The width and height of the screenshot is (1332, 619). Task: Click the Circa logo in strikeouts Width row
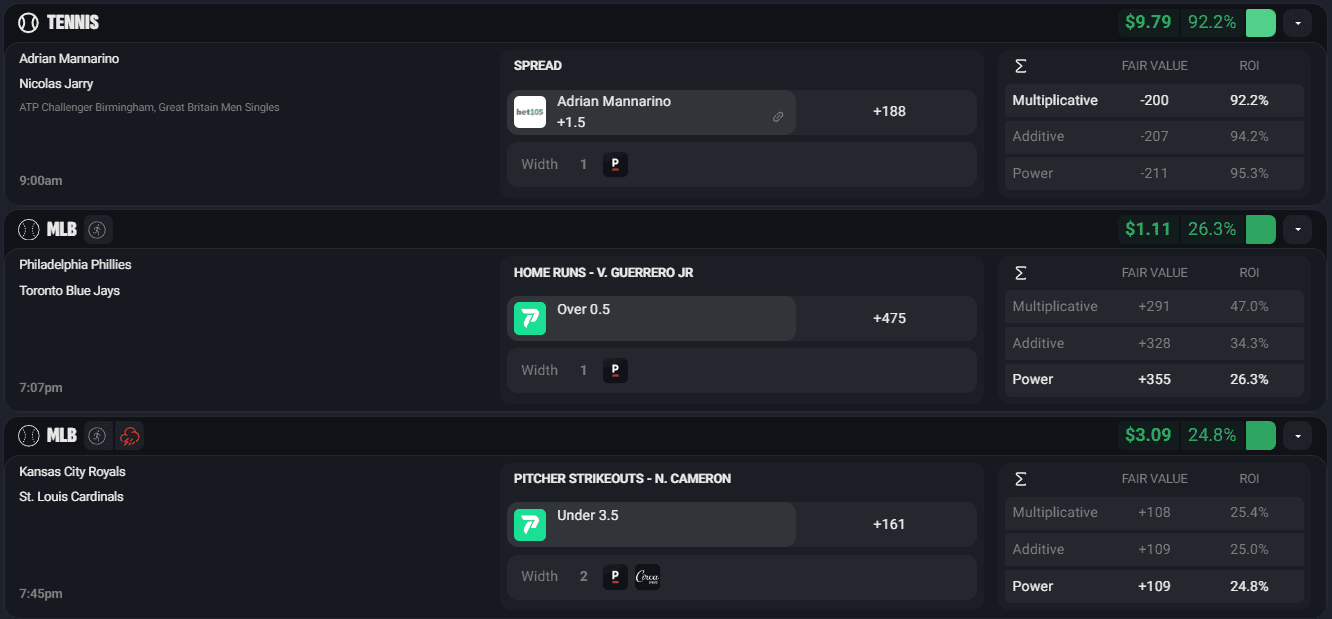point(647,576)
